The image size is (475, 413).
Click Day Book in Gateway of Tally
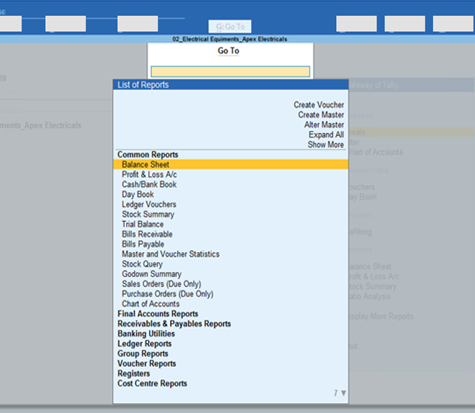(x=363, y=197)
